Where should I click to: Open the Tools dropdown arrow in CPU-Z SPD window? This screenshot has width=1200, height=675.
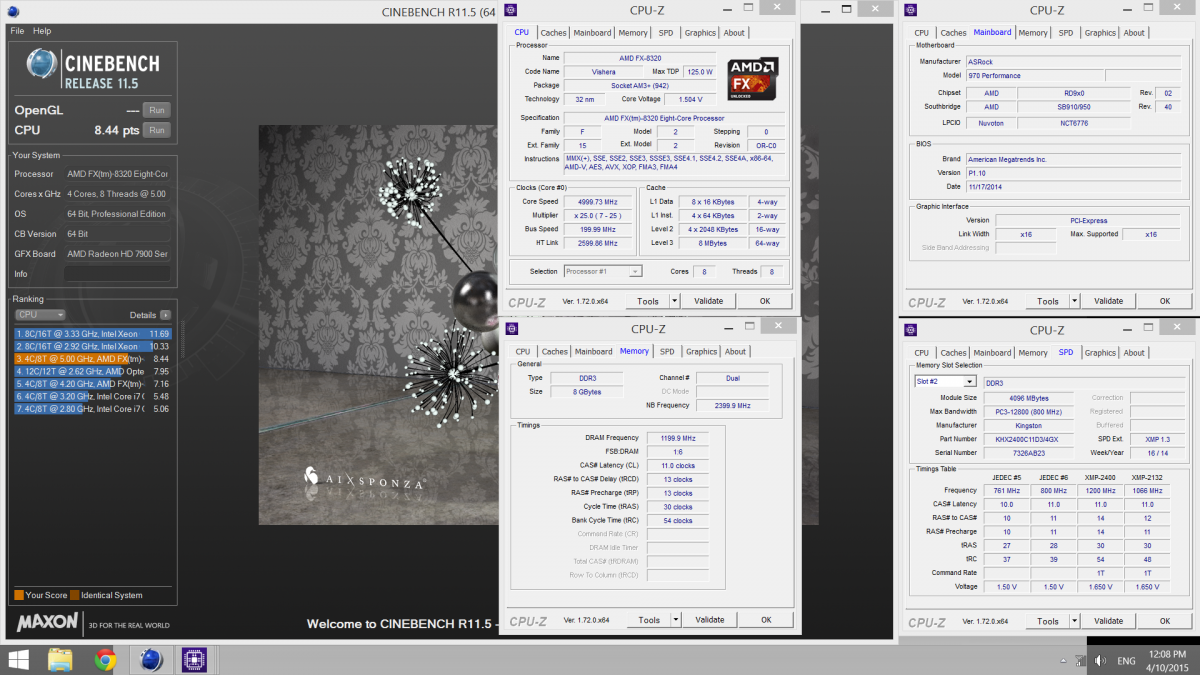point(1073,621)
